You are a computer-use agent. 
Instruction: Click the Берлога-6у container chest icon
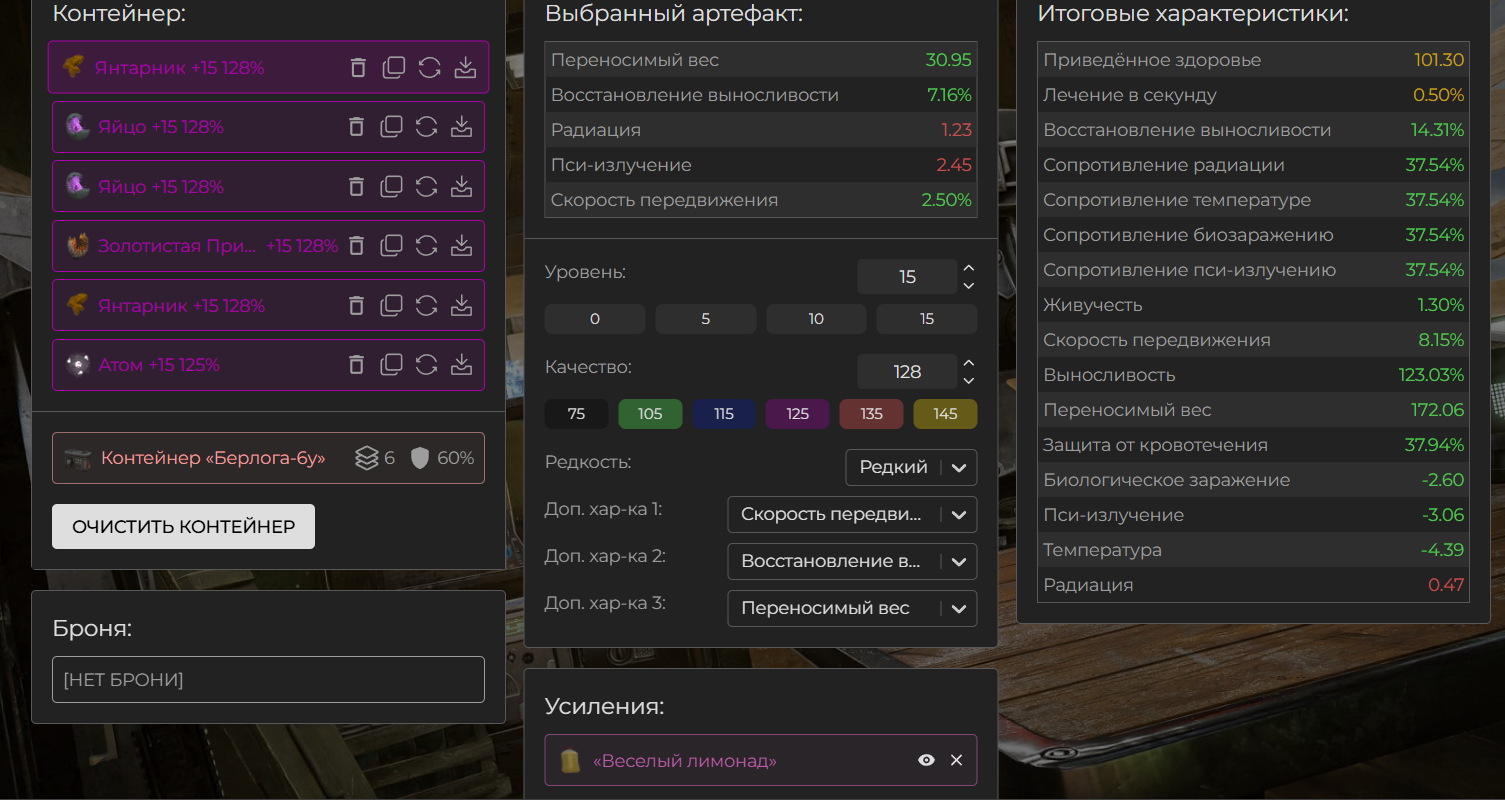[78, 458]
